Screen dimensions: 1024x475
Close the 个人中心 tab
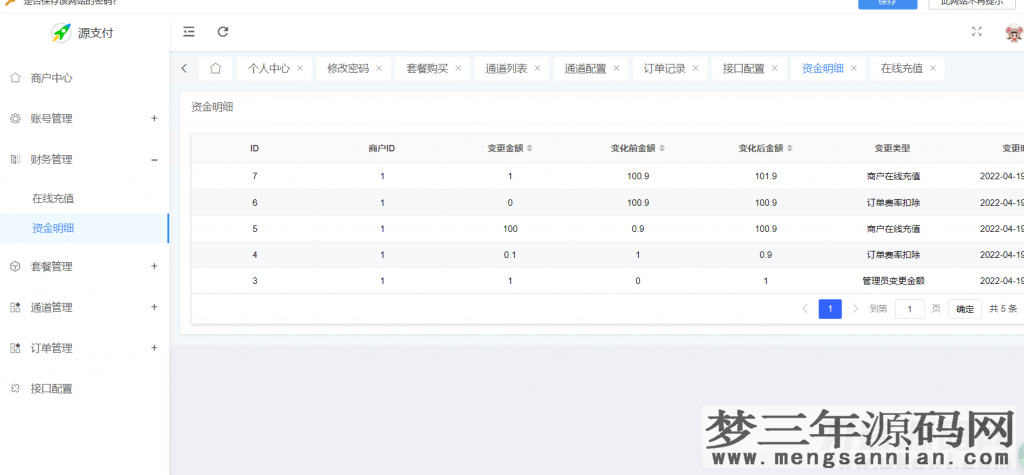tap(300, 68)
